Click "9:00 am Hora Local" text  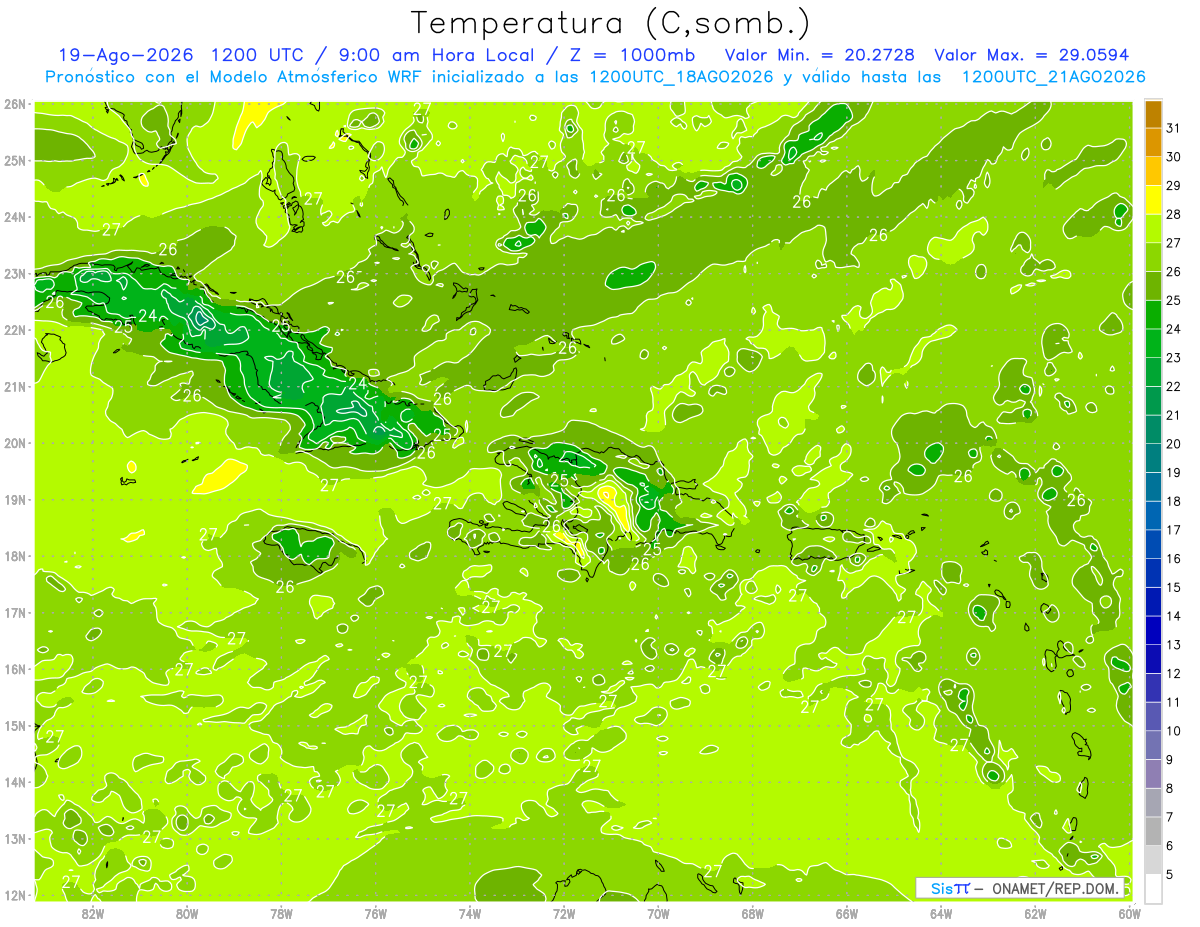(x=435, y=55)
